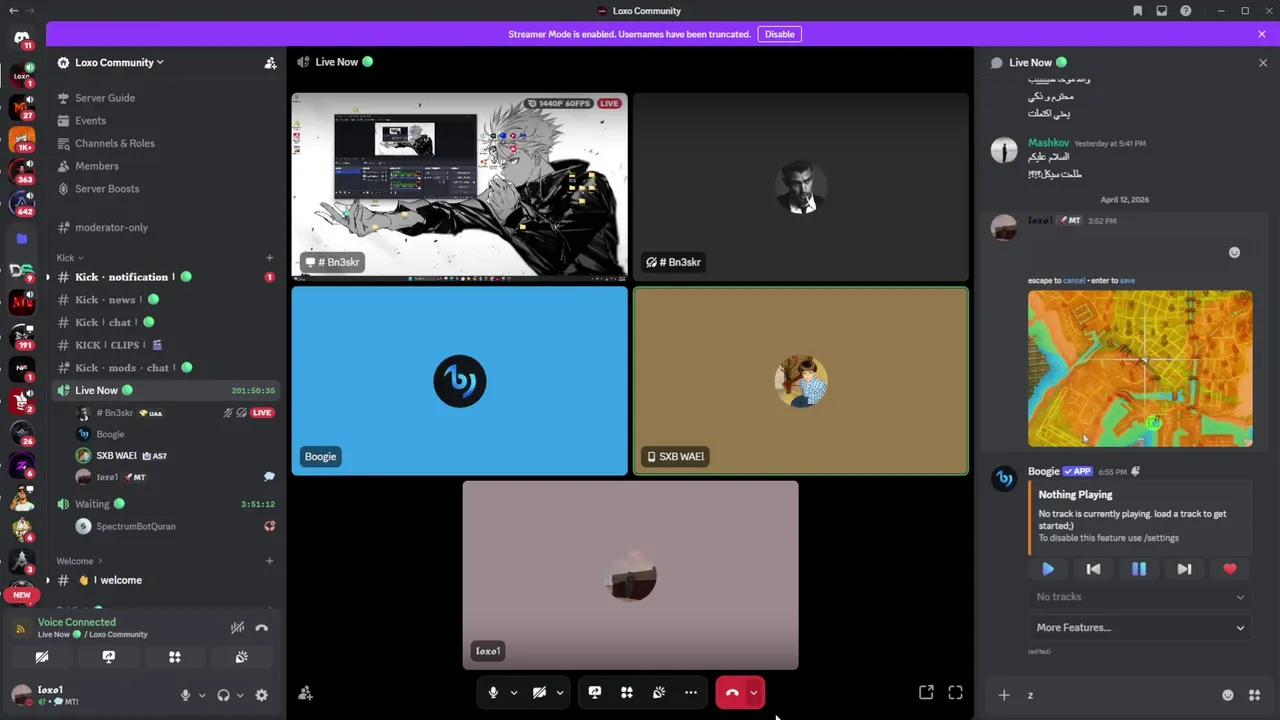Click the next track button in Boogie's player
Viewport: 1280px width, 720px height.
pyautogui.click(x=1184, y=569)
